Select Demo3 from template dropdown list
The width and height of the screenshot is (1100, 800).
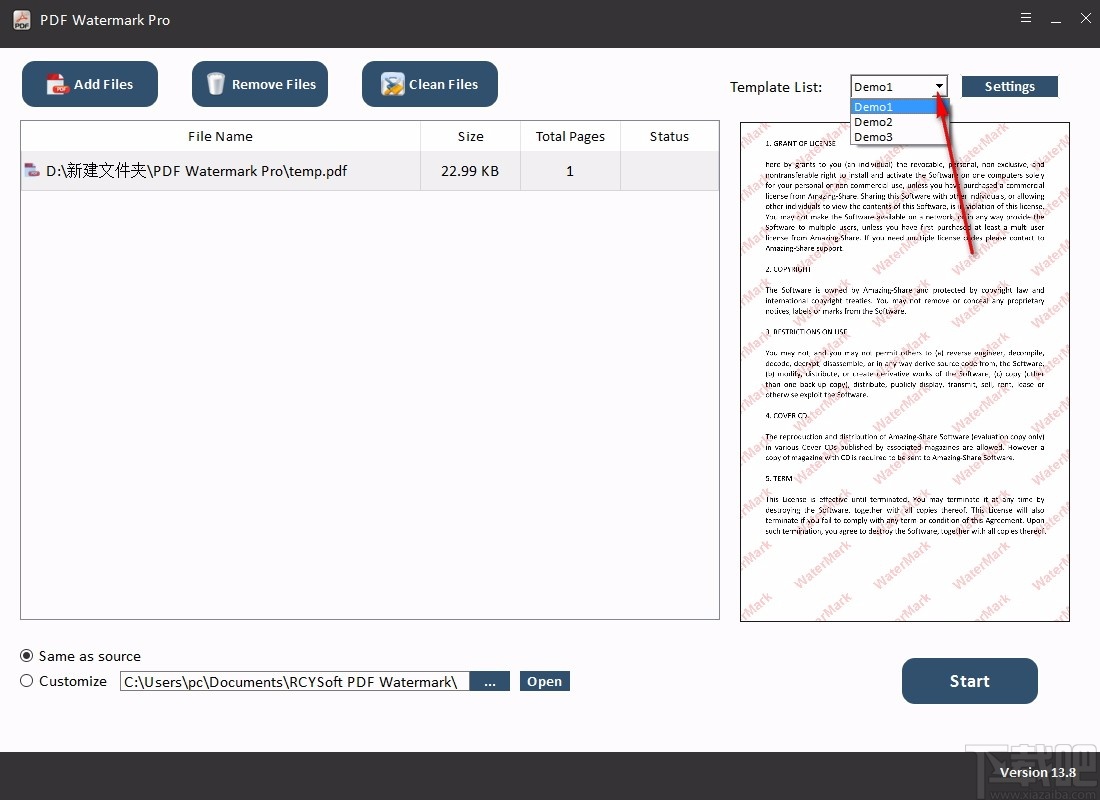pos(894,137)
